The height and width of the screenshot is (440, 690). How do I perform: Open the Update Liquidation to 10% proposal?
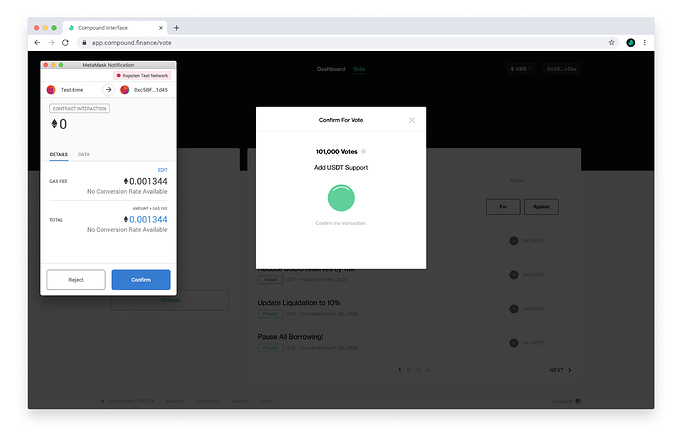click(x=299, y=303)
